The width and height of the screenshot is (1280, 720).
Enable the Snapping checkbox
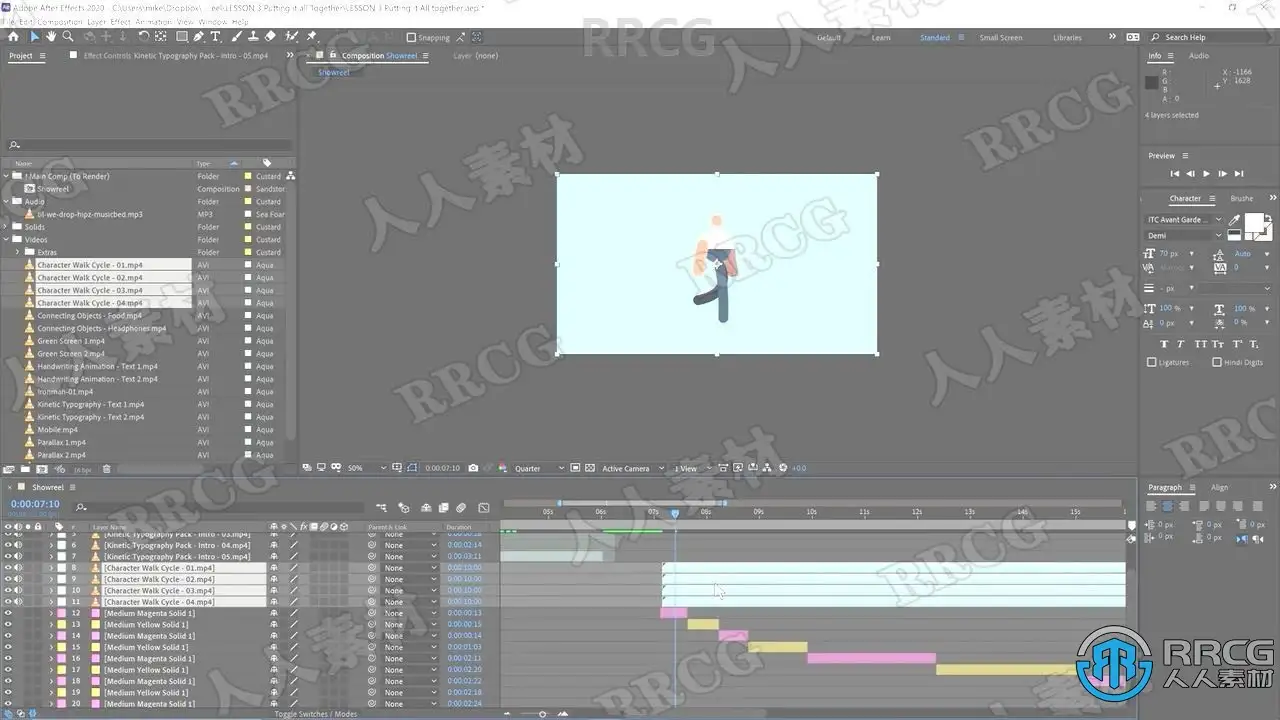pyautogui.click(x=411, y=38)
